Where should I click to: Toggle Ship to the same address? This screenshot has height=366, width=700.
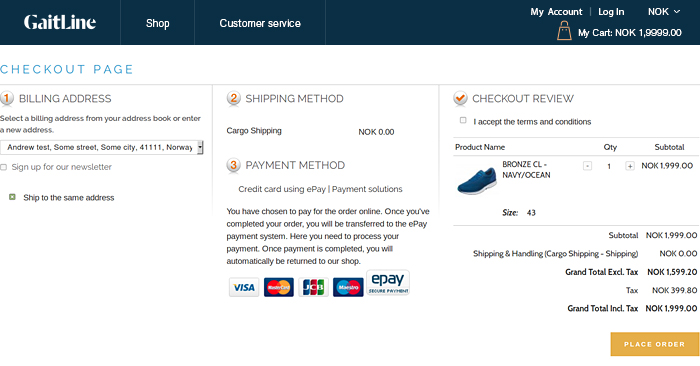pos(12,197)
